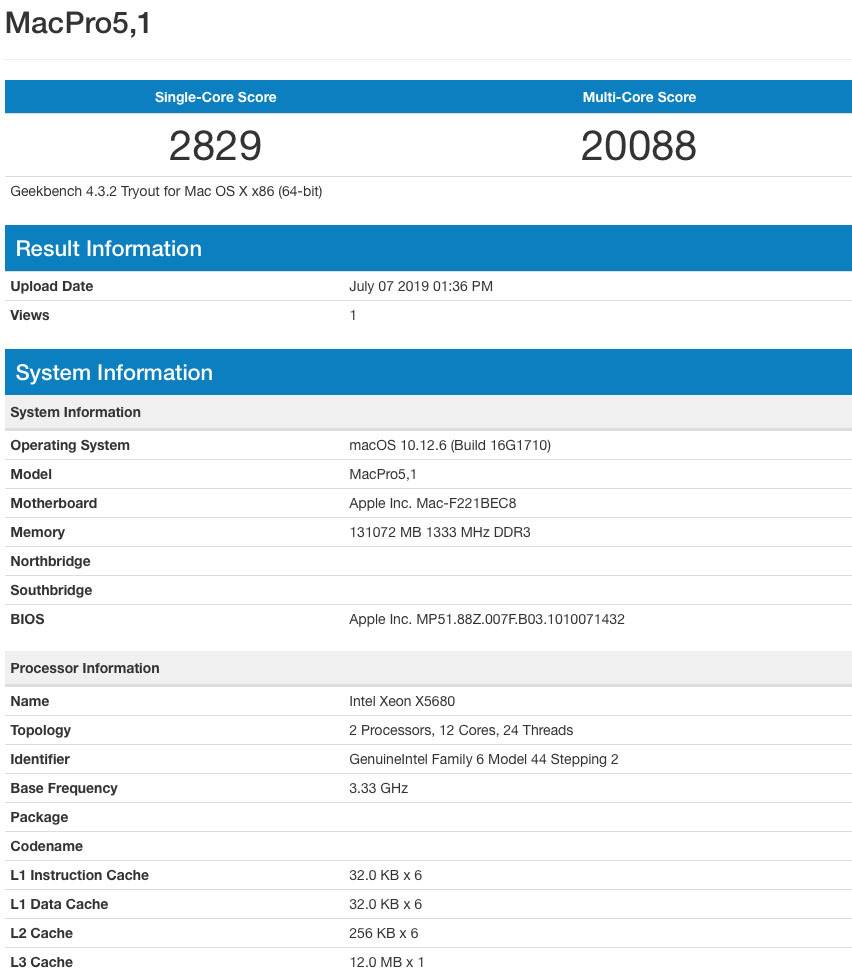Select the MacPro5,1 model value in table
The height and width of the screenshot is (976, 852).
383,474
